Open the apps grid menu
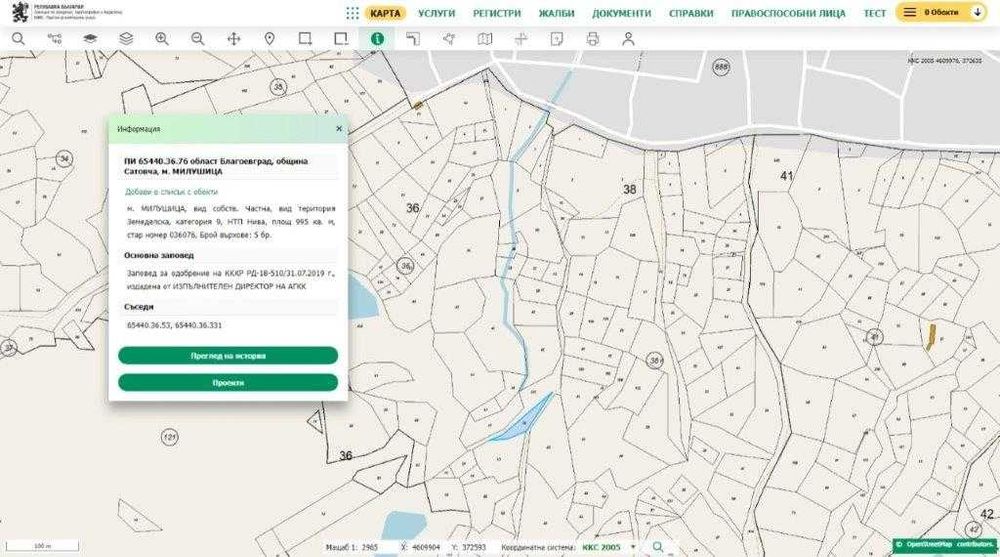This screenshot has width=1000, height=557. point(352,13)
